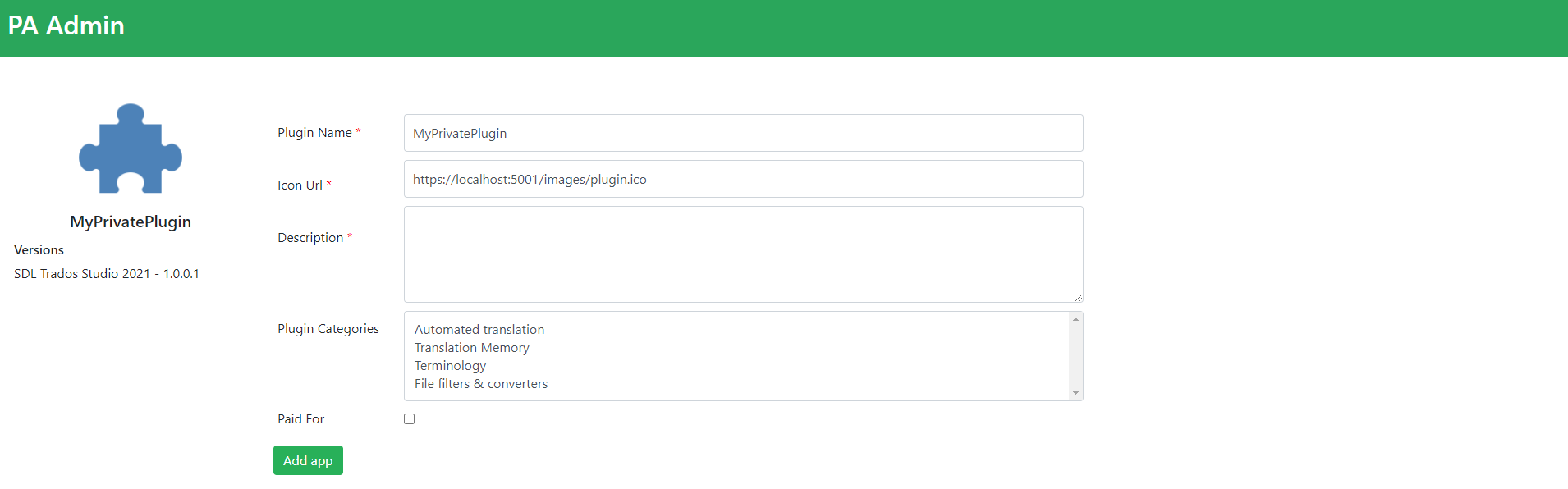The image size is (1568, 489).
Task: Select the Automated translation category
Action: coord(479,329)
